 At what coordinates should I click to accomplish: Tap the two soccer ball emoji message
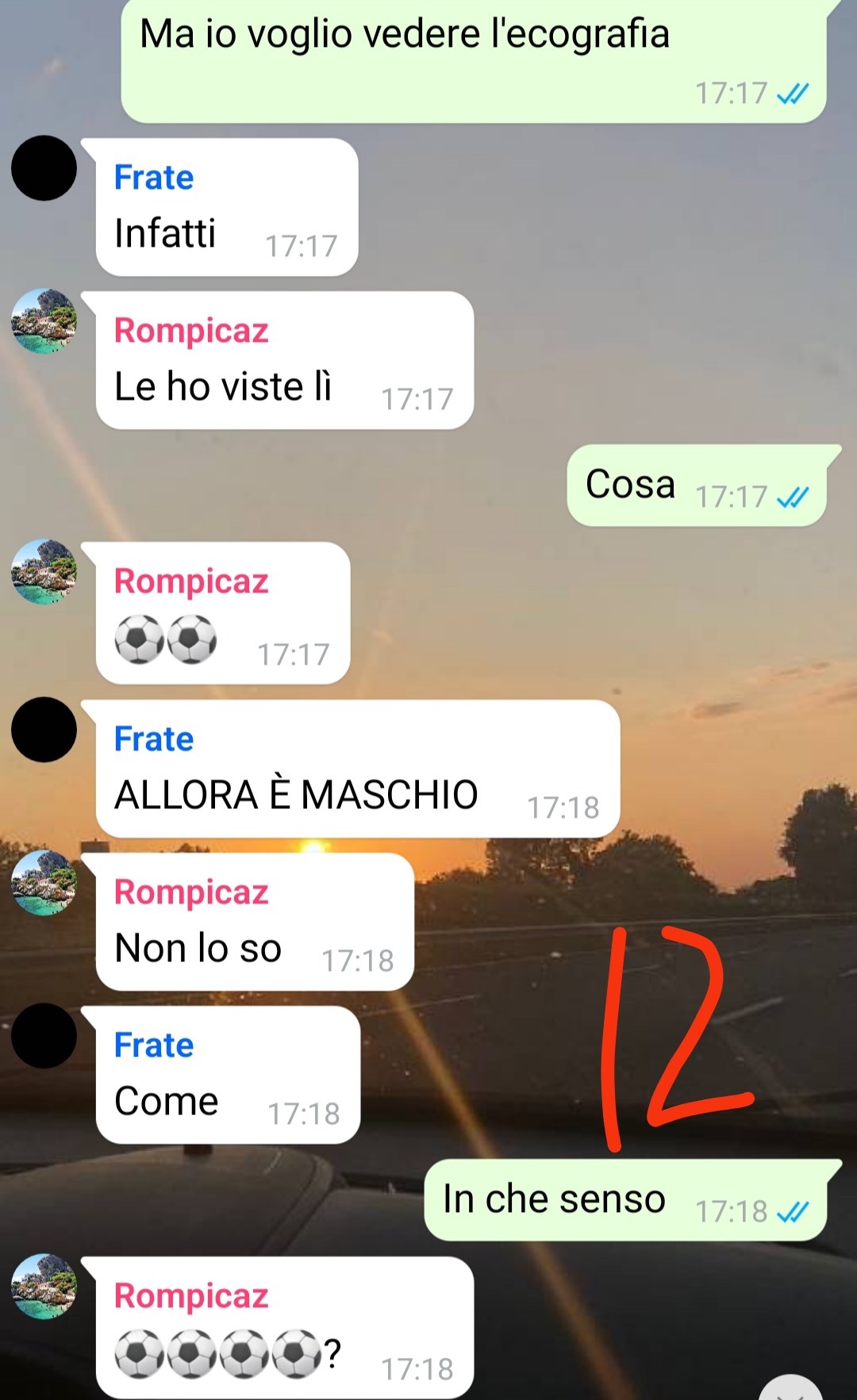click(x=223, y=612)
